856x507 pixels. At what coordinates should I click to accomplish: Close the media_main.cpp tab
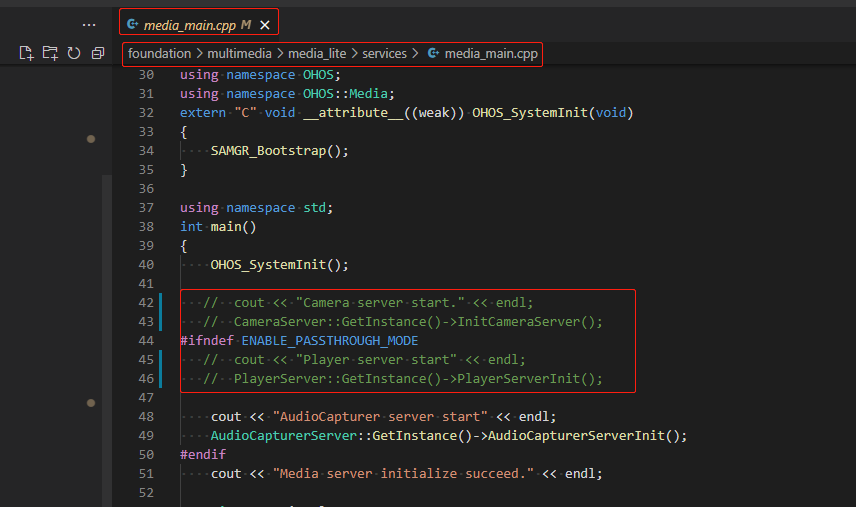point(264,23)
